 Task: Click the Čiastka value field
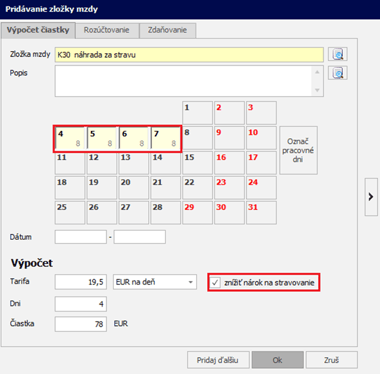point(81,324)
